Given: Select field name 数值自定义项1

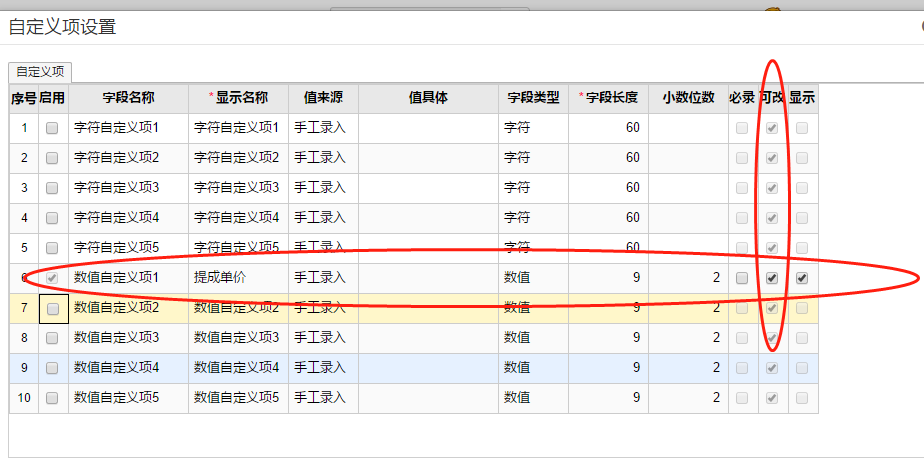Looking at the screenshot, I should (128, 278).
